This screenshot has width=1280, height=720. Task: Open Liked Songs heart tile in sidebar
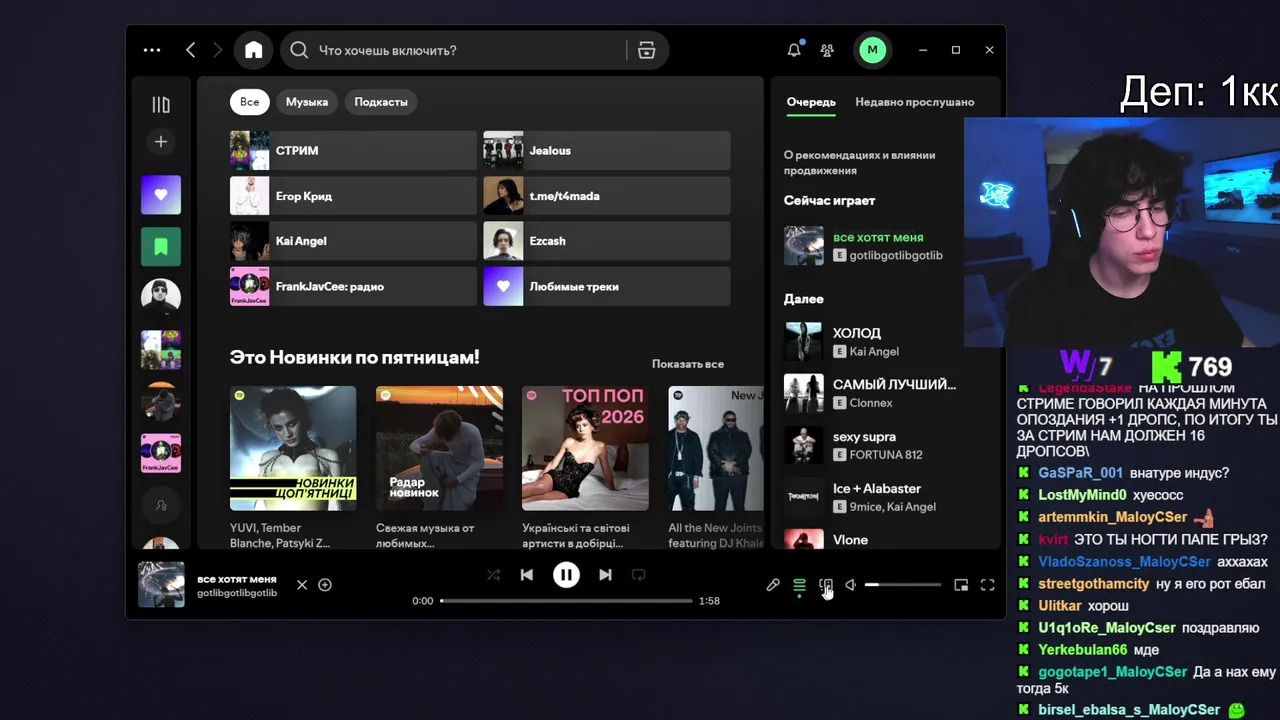pyautogui.click(x=161, y=195)
